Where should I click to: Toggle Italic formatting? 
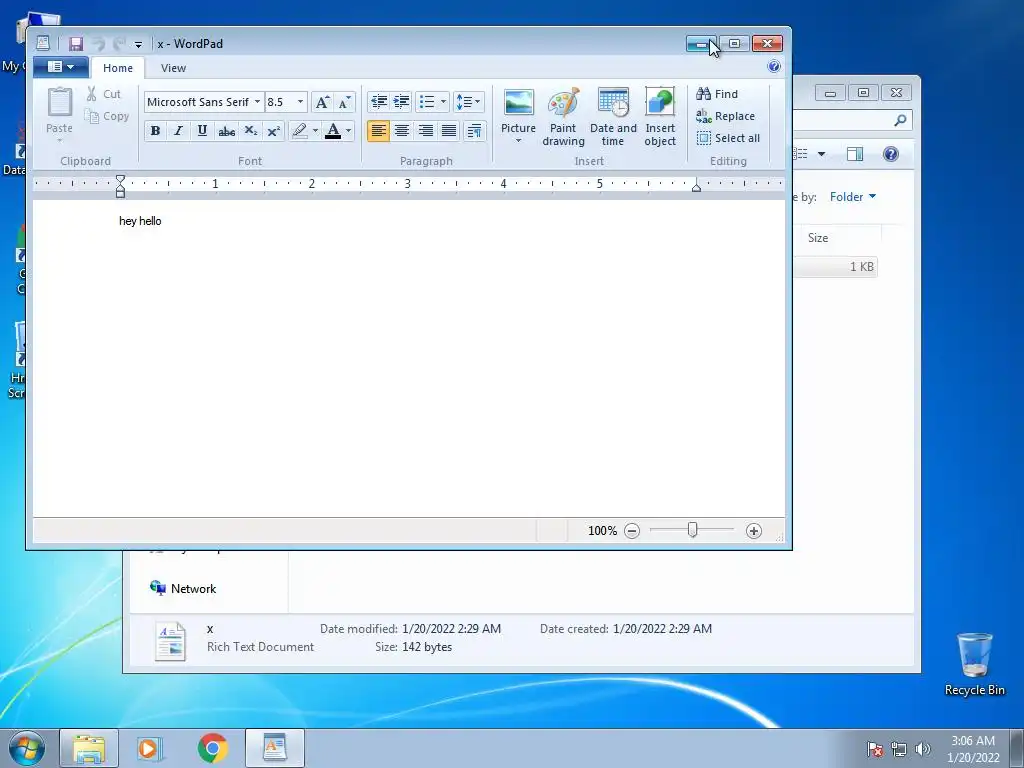point(178,131)
